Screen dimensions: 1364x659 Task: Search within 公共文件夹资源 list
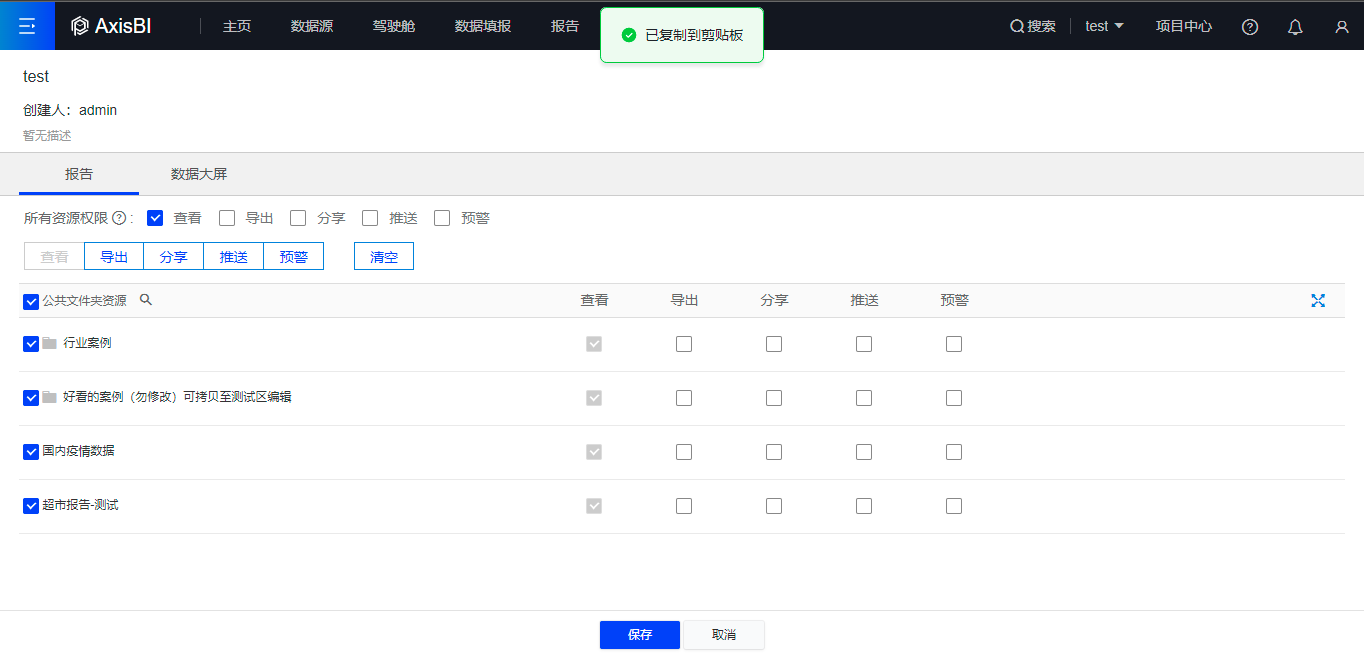point(146,299)
